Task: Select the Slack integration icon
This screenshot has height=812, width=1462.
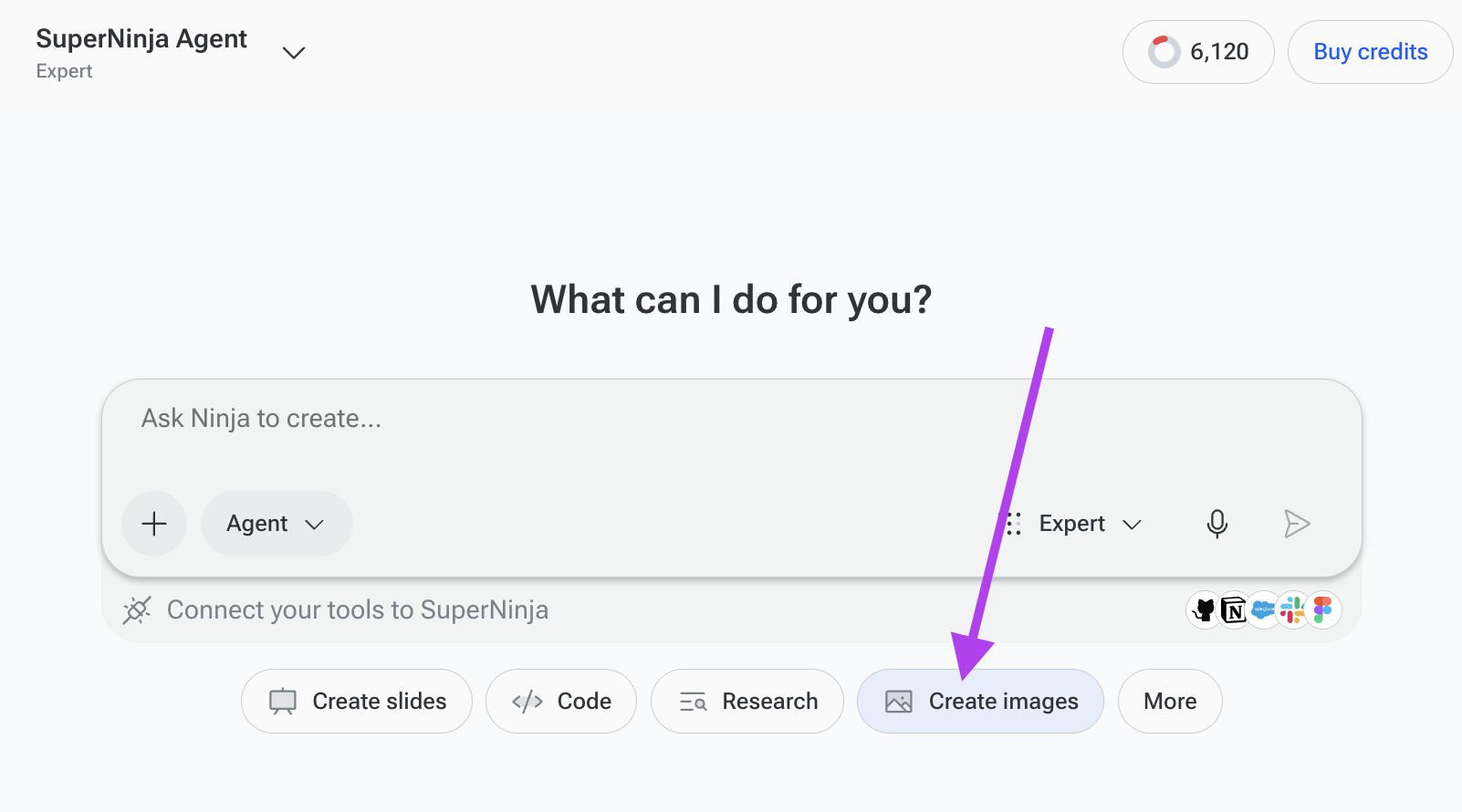Action: tap(1292, 609)
